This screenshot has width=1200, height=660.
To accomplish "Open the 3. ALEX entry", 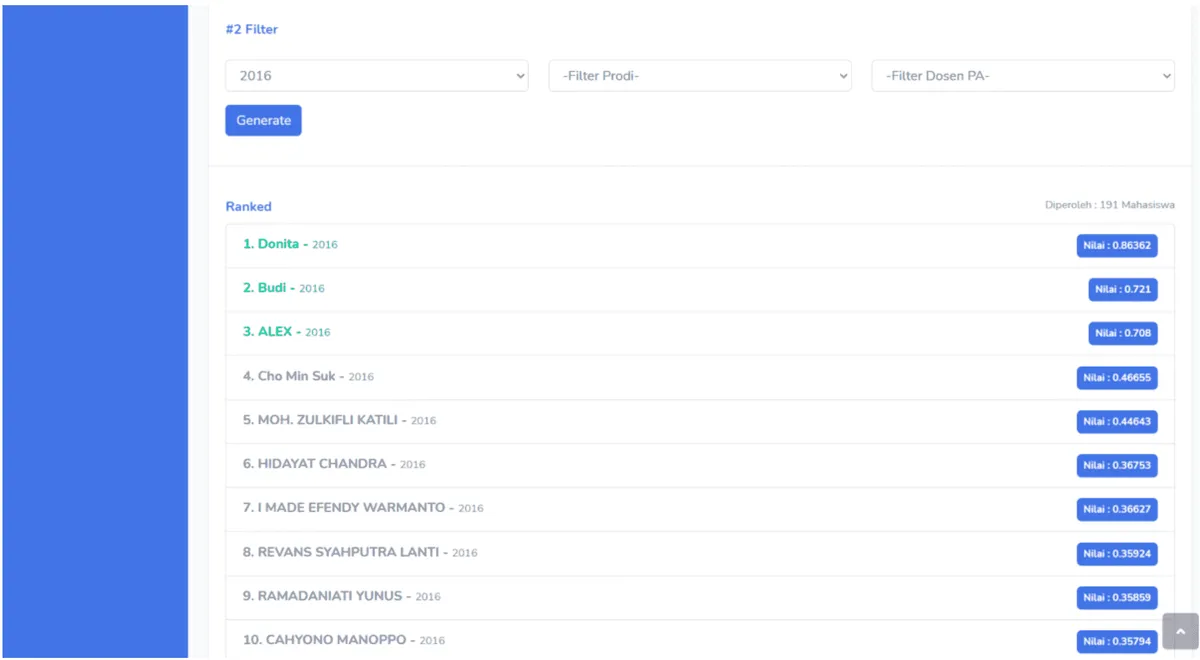I will 700,333.
